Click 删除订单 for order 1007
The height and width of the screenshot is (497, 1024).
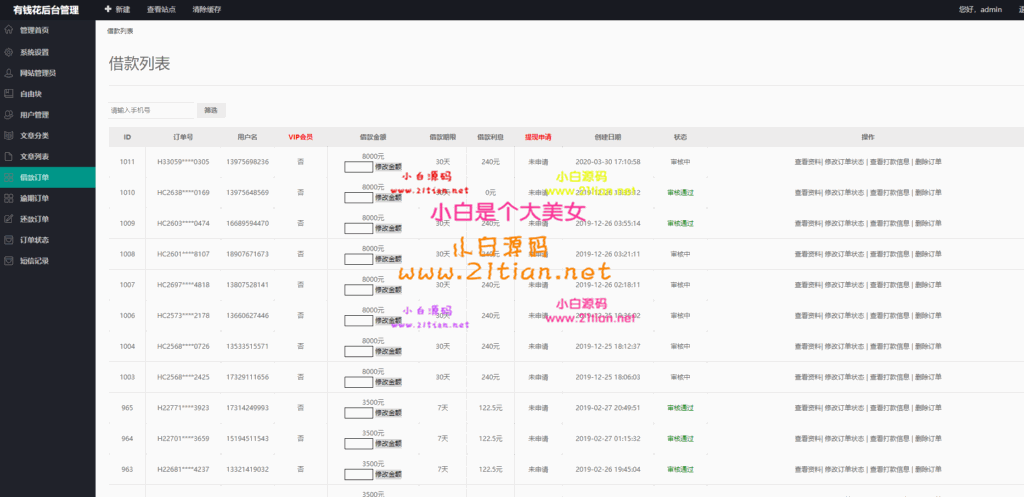click(928, 285)
